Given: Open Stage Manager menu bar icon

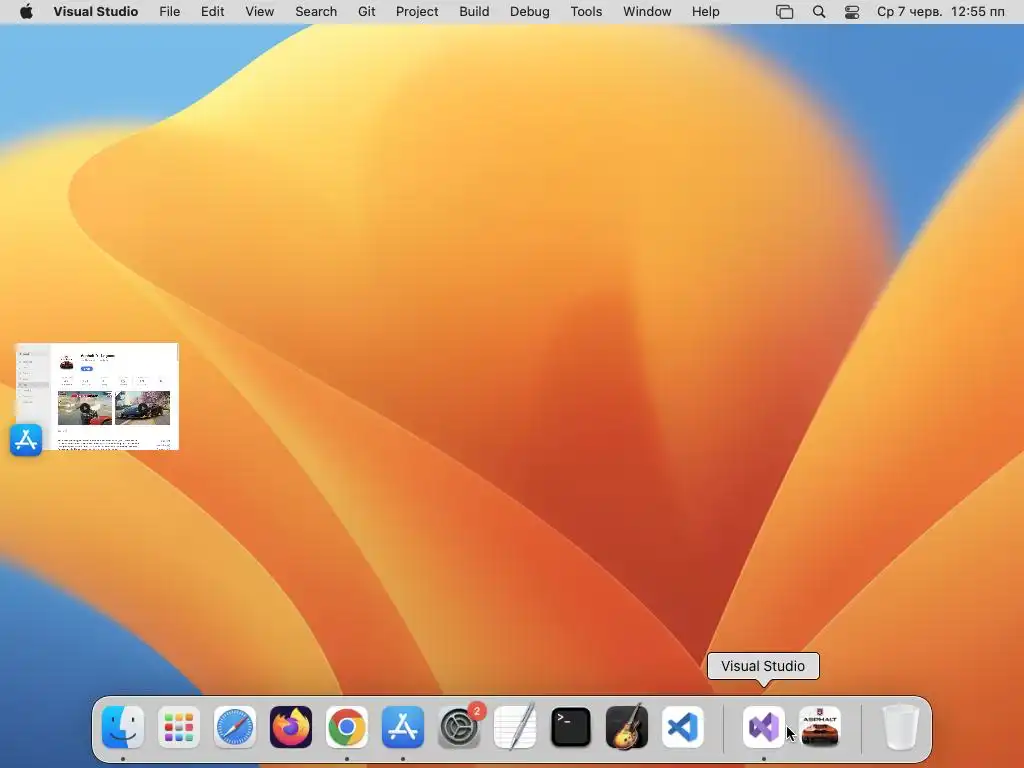Looking at the screenshot, I should (x=784, y=12).
